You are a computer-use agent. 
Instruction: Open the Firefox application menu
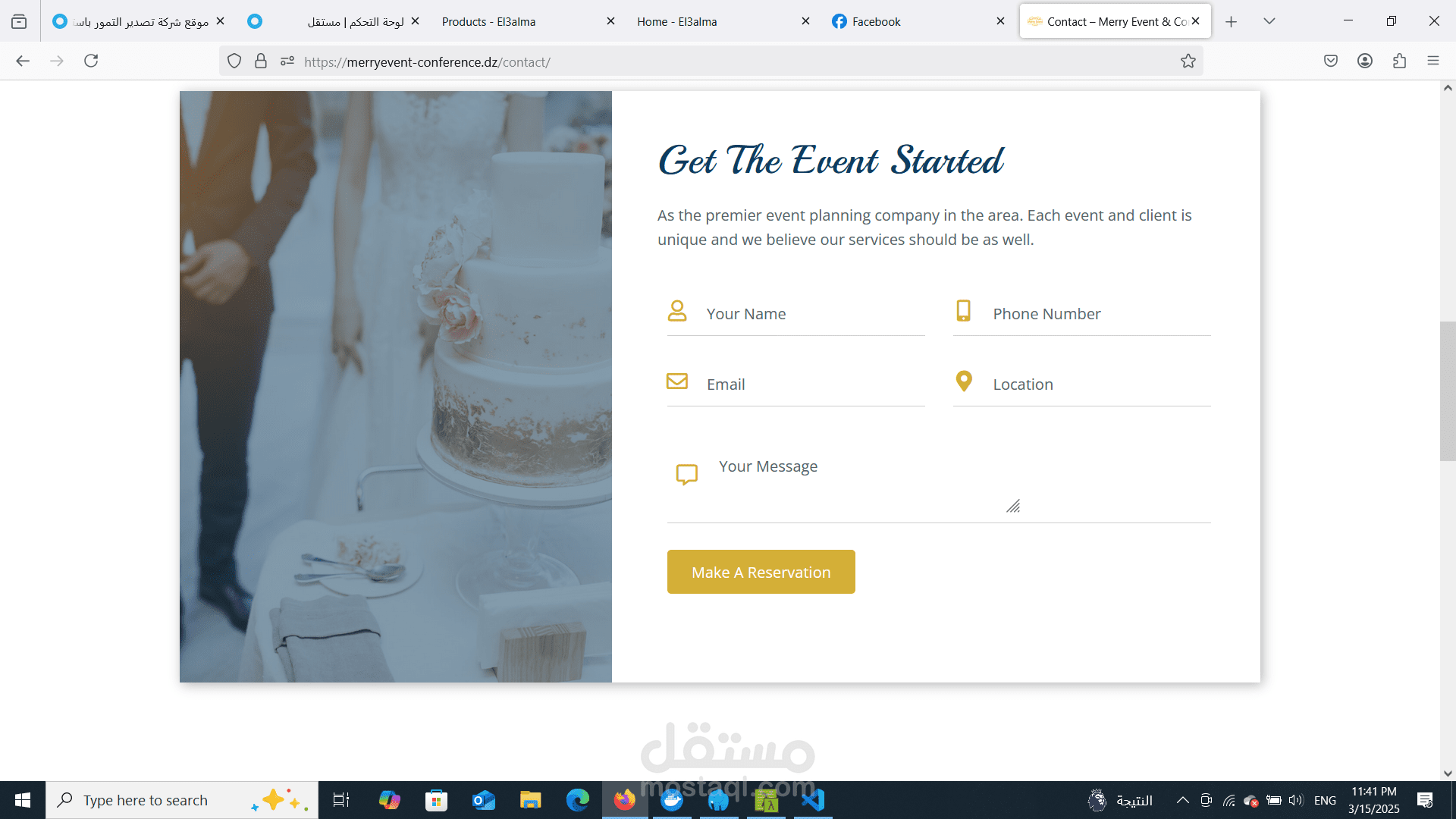pyautogui.click(x=1432, y=61)
